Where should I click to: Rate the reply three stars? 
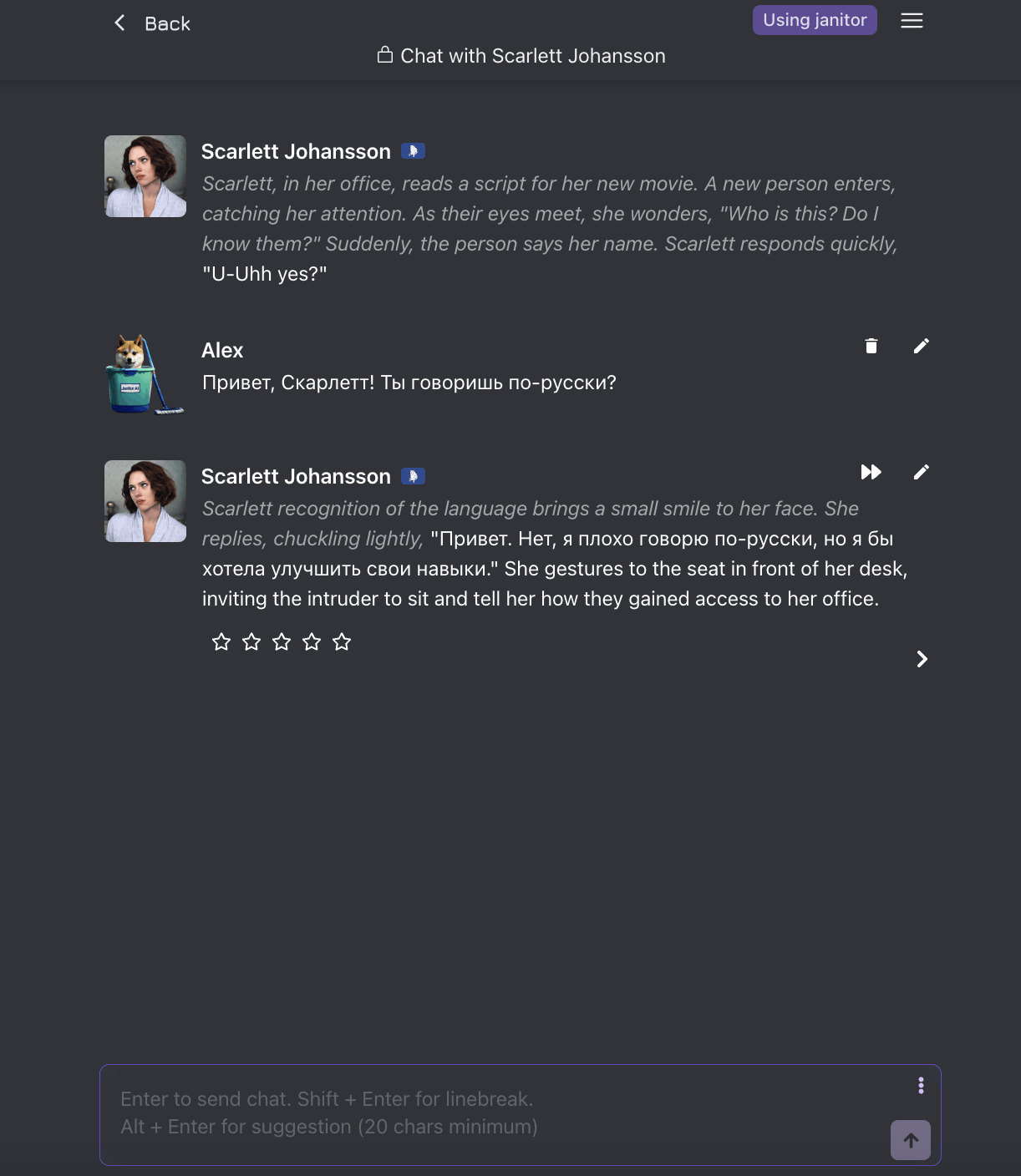[282, 641]
